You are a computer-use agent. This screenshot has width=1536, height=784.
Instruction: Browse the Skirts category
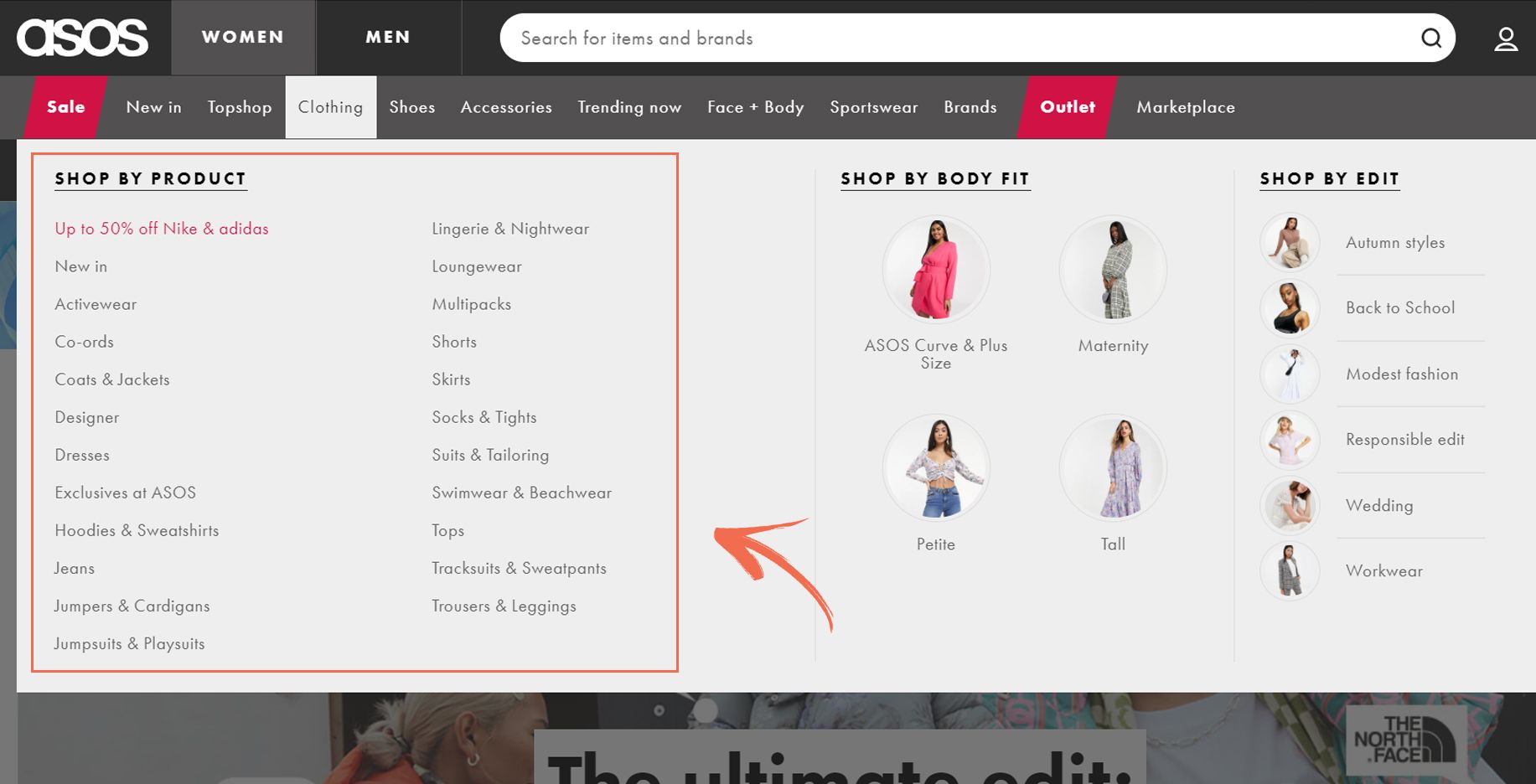(451, 379)
